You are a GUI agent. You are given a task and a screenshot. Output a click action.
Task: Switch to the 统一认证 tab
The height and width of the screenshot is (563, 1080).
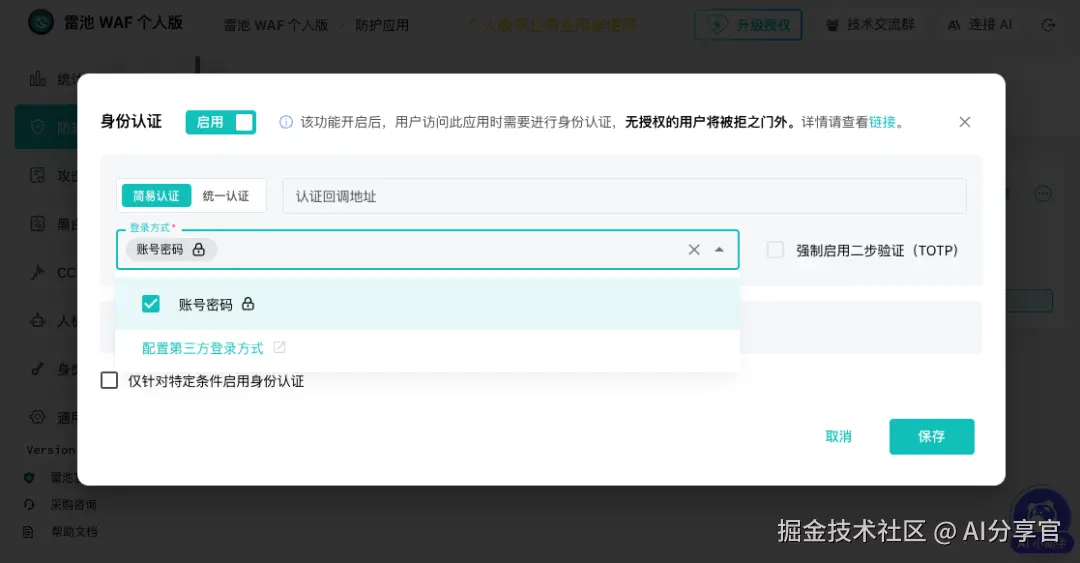click(x=226, y=196)
